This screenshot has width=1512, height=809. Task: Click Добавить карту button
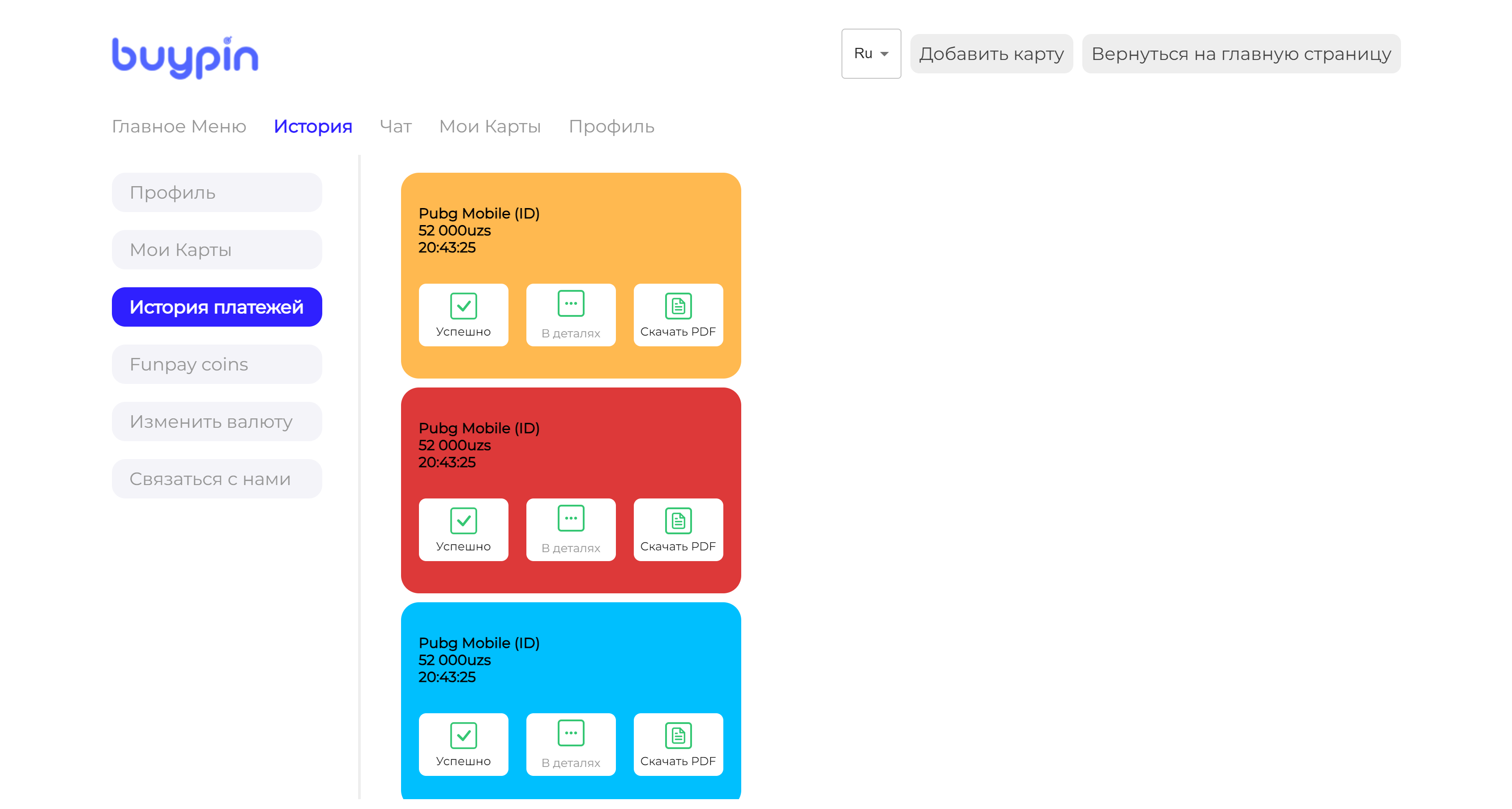coord(991,53)
